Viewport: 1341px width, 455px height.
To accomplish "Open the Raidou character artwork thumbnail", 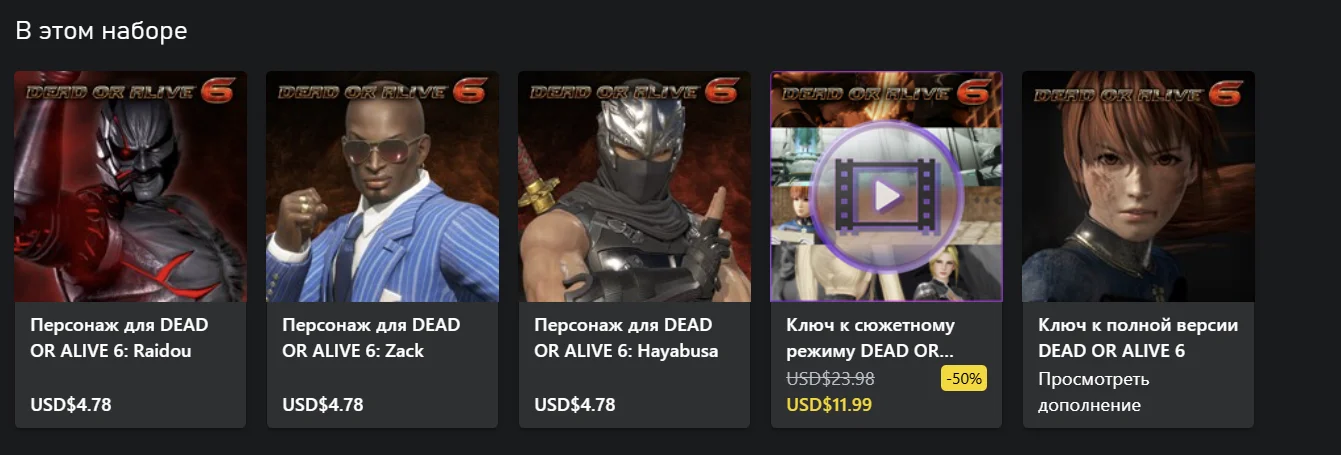I will [130, 187].
